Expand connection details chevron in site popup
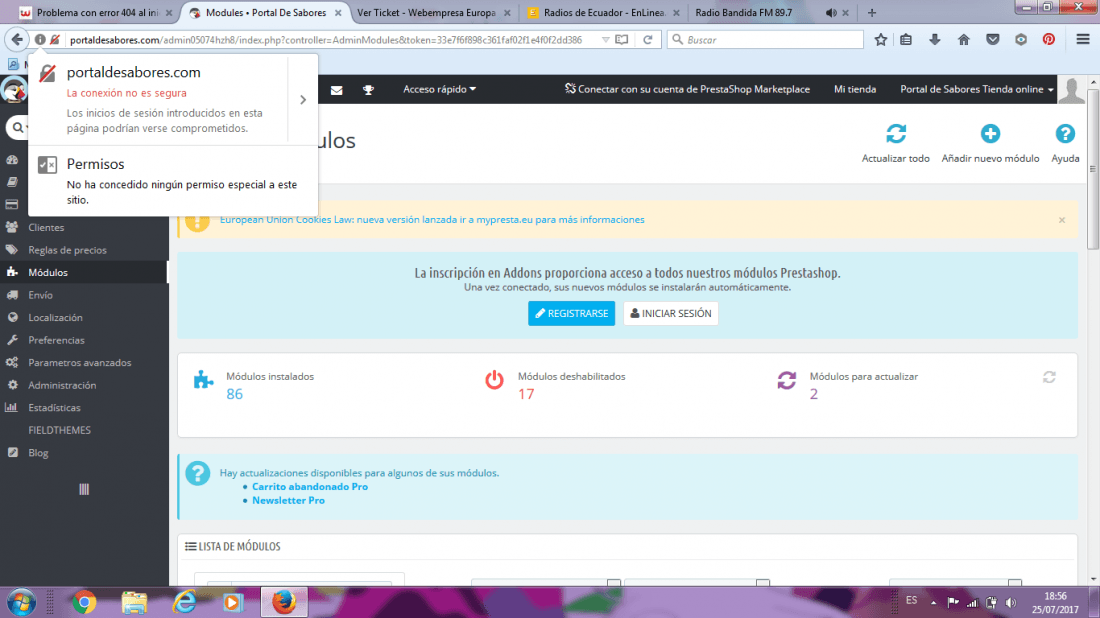1100x618 pixels. click(x=303, y=100)
